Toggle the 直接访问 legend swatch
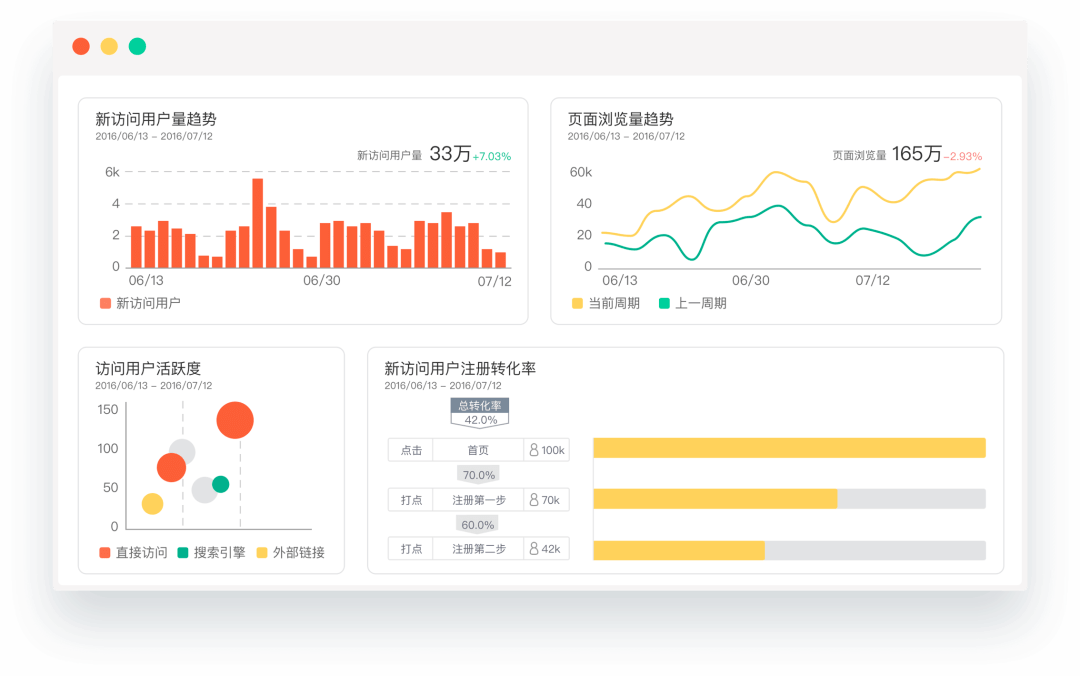Screen dimensions: 1080x676 pos(105,553)
